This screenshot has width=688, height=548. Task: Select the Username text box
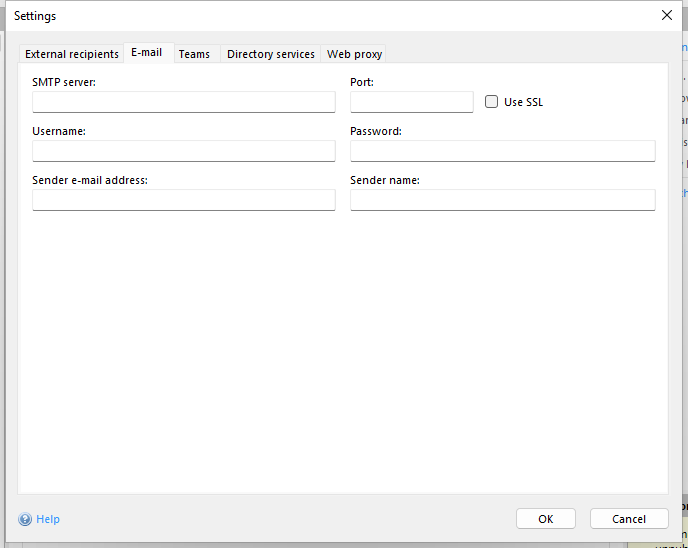(x=184, y=151)
